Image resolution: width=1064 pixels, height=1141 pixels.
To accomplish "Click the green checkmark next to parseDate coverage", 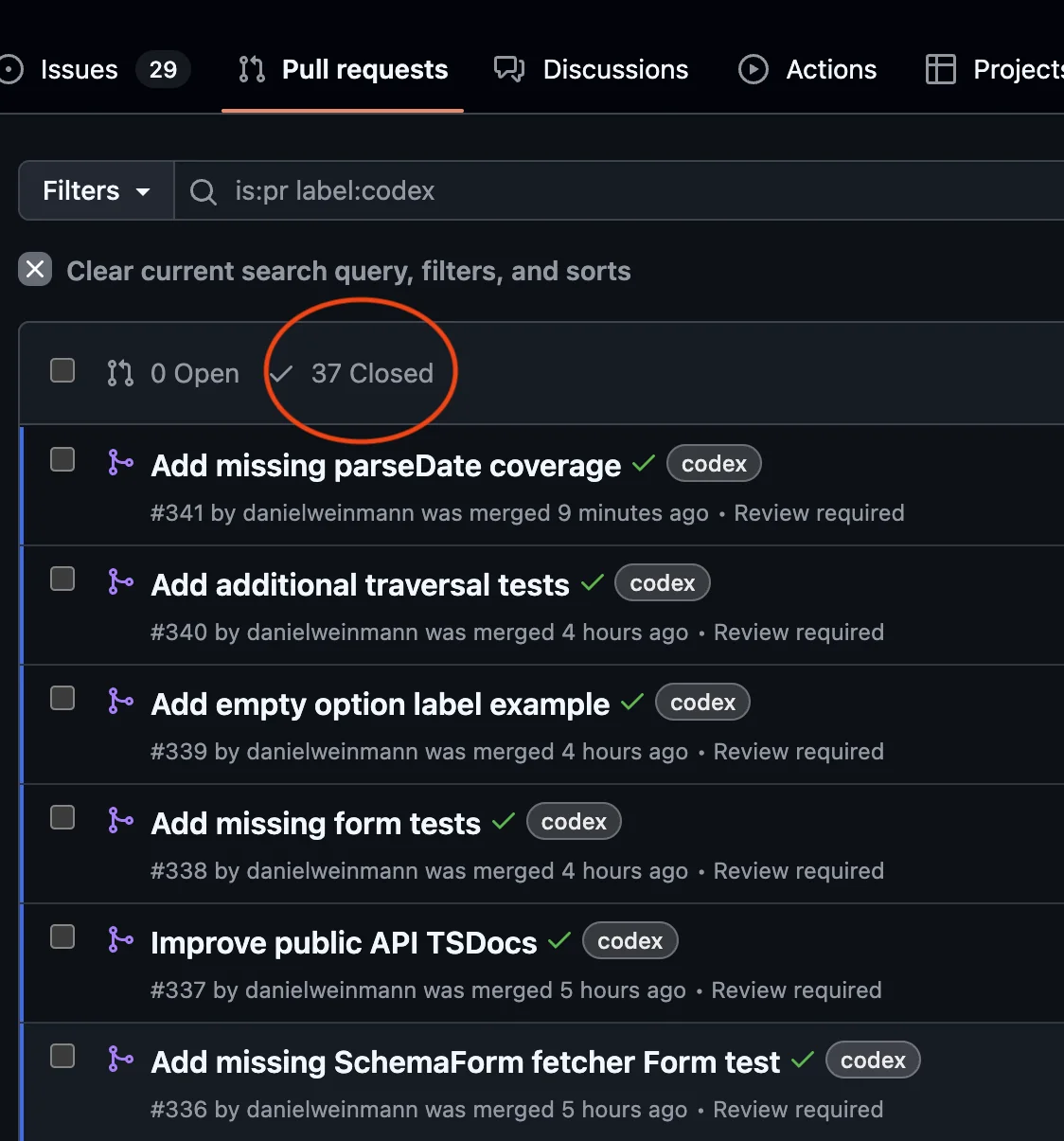I will click(x=644, y=464).
